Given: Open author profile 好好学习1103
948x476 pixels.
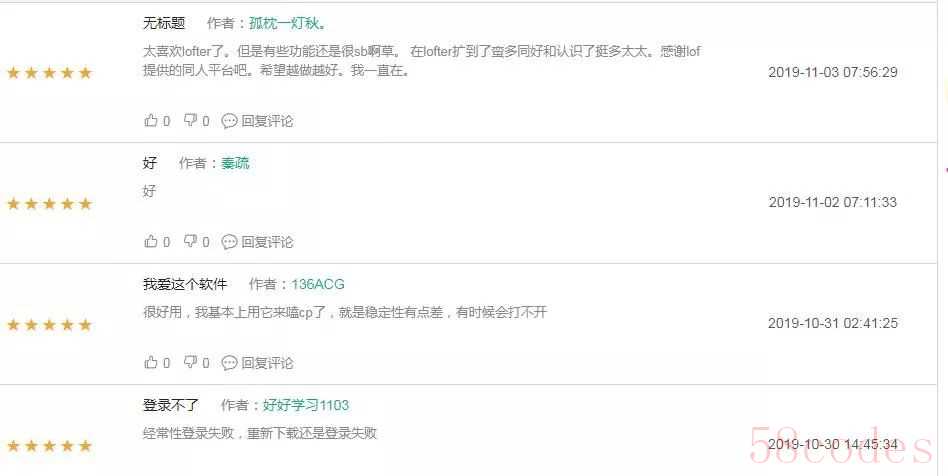Looking at the screenshot, I should [306, 405].
